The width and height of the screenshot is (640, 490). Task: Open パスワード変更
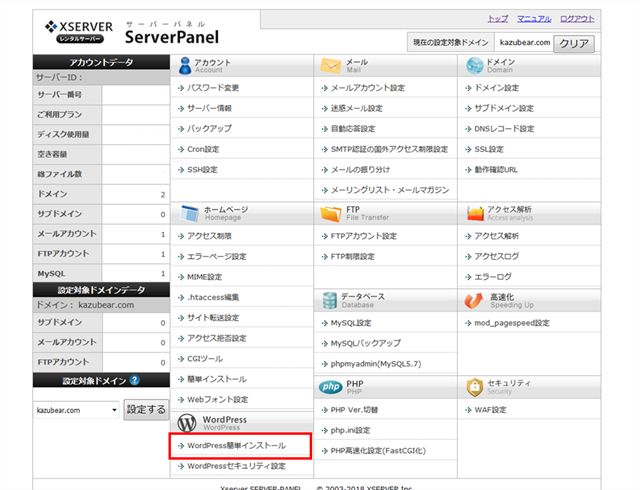(213, 87)
